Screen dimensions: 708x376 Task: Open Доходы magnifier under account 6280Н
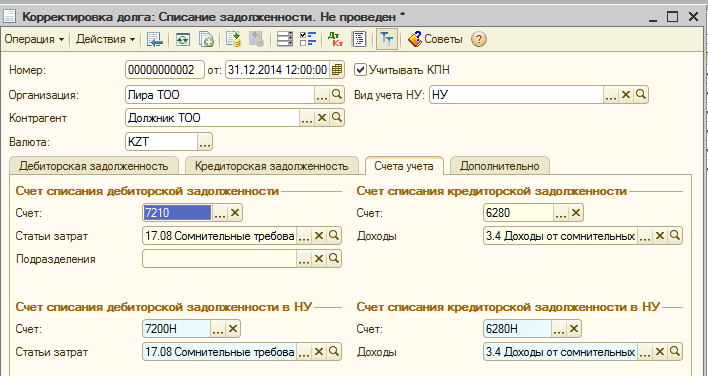coord(675,352)
